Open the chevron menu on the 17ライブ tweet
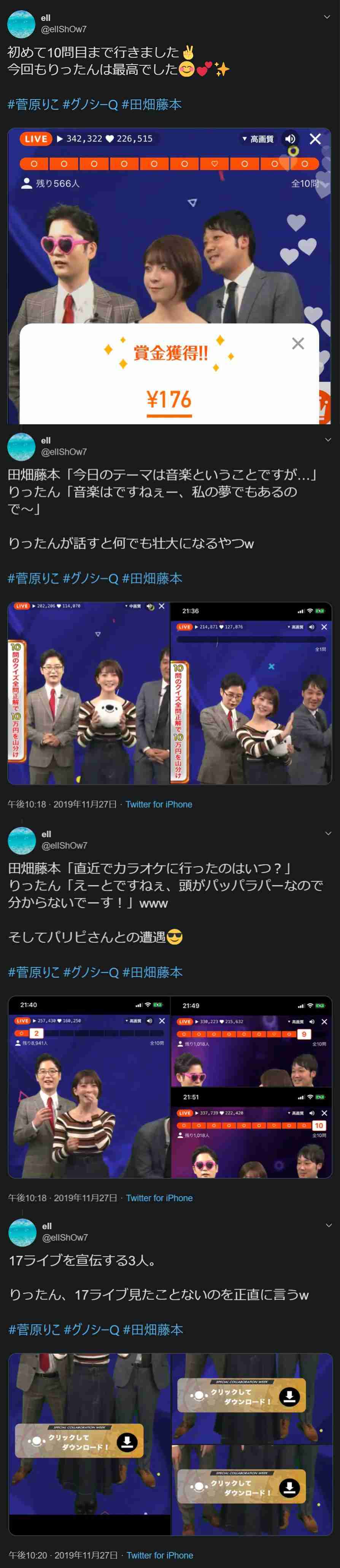Screen dimensions: 340x1568 click(329, 1225)
